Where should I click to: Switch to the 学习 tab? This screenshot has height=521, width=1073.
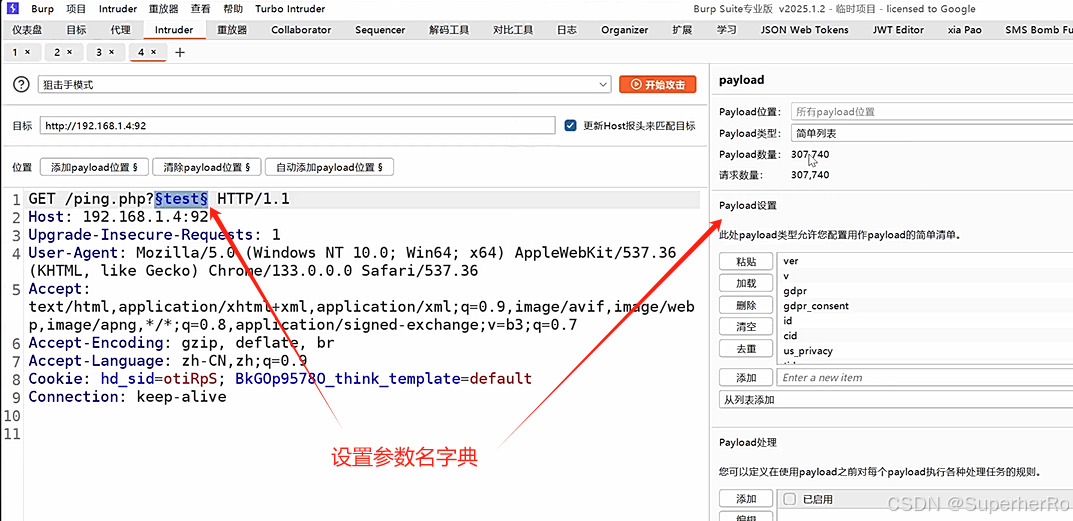coord(727,29)
